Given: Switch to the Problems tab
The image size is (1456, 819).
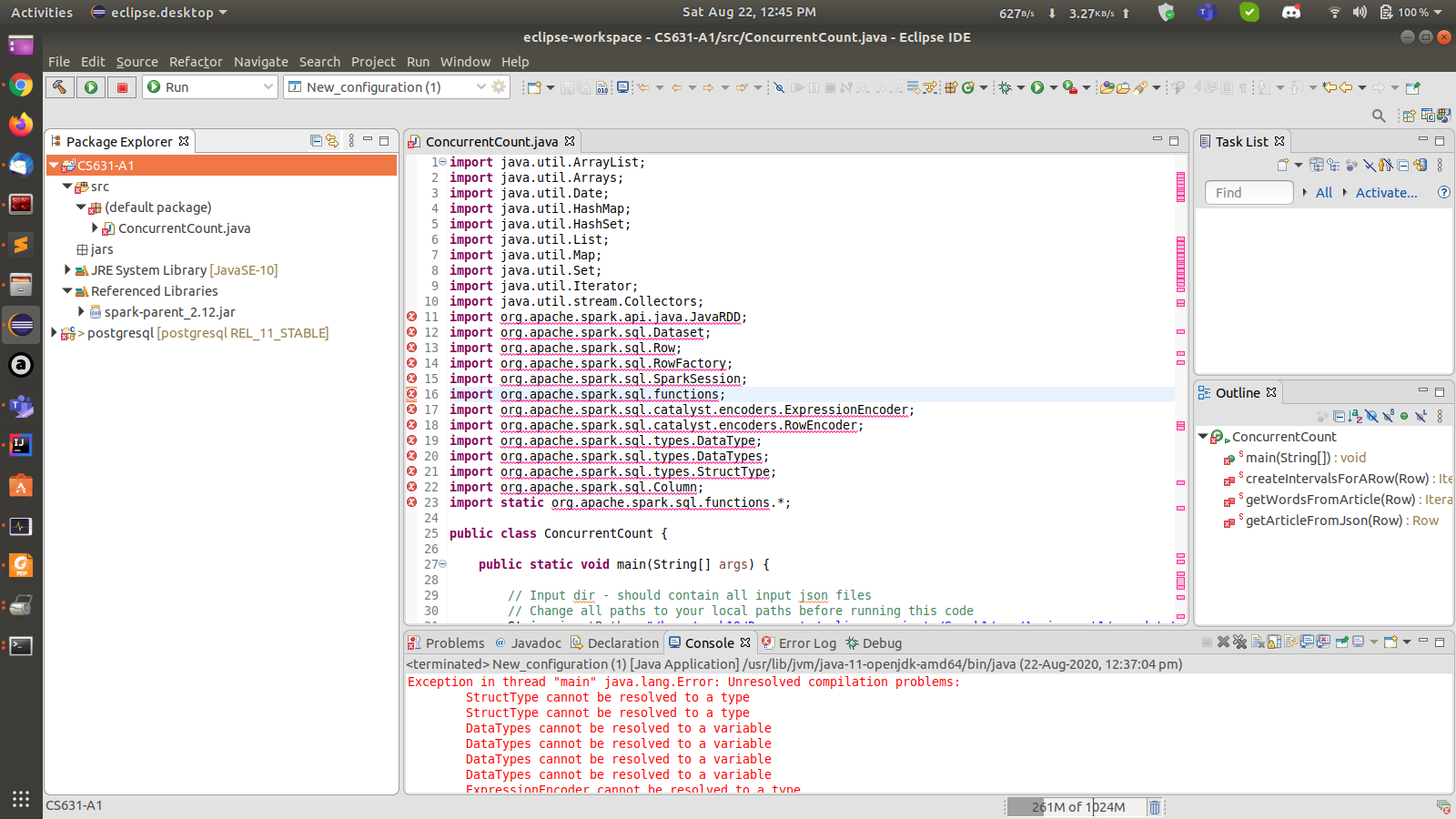Looking at the screenshot, I should (454, 642).
